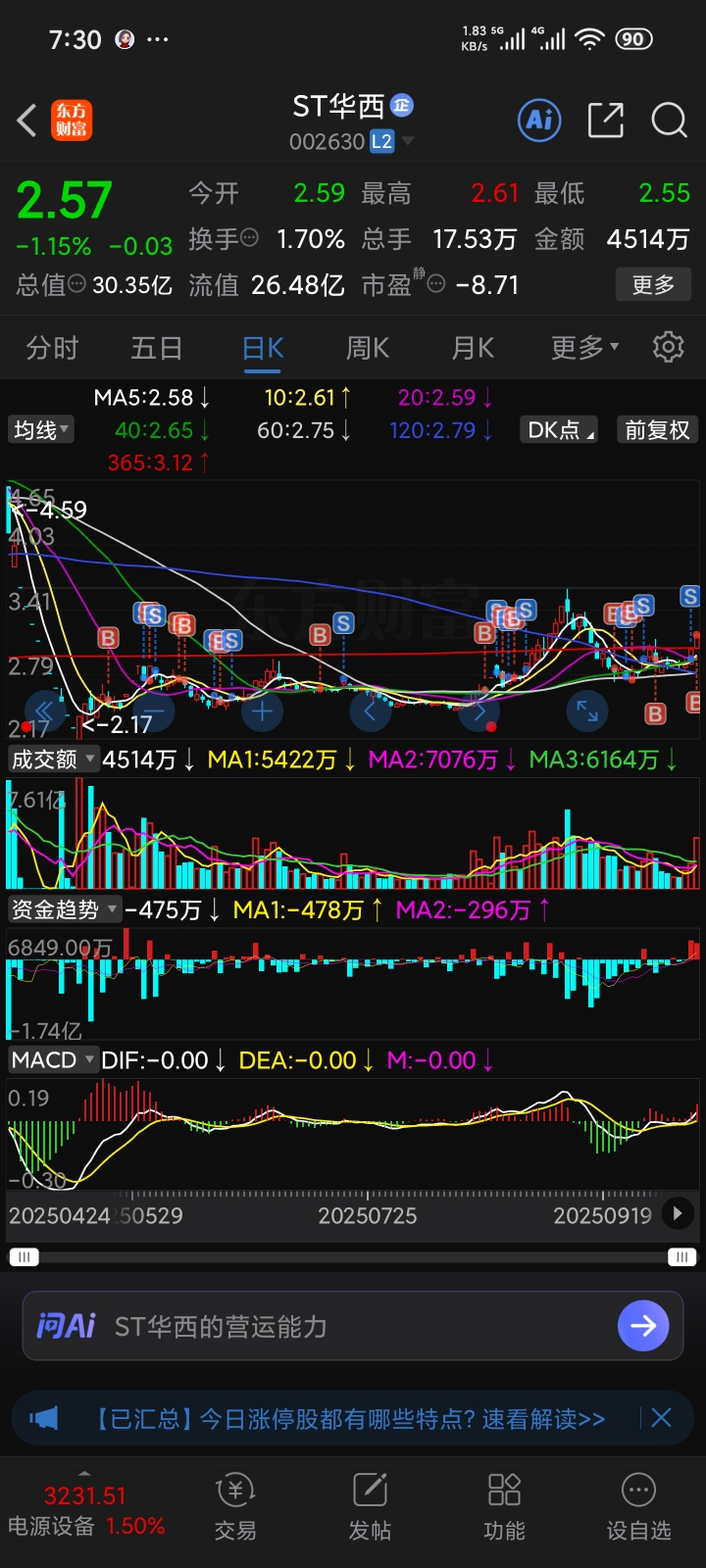This screenshot has height=1568, width=706.
Task: Open the 成交额 indicator dropdown
Action: [x=53, y=759]
